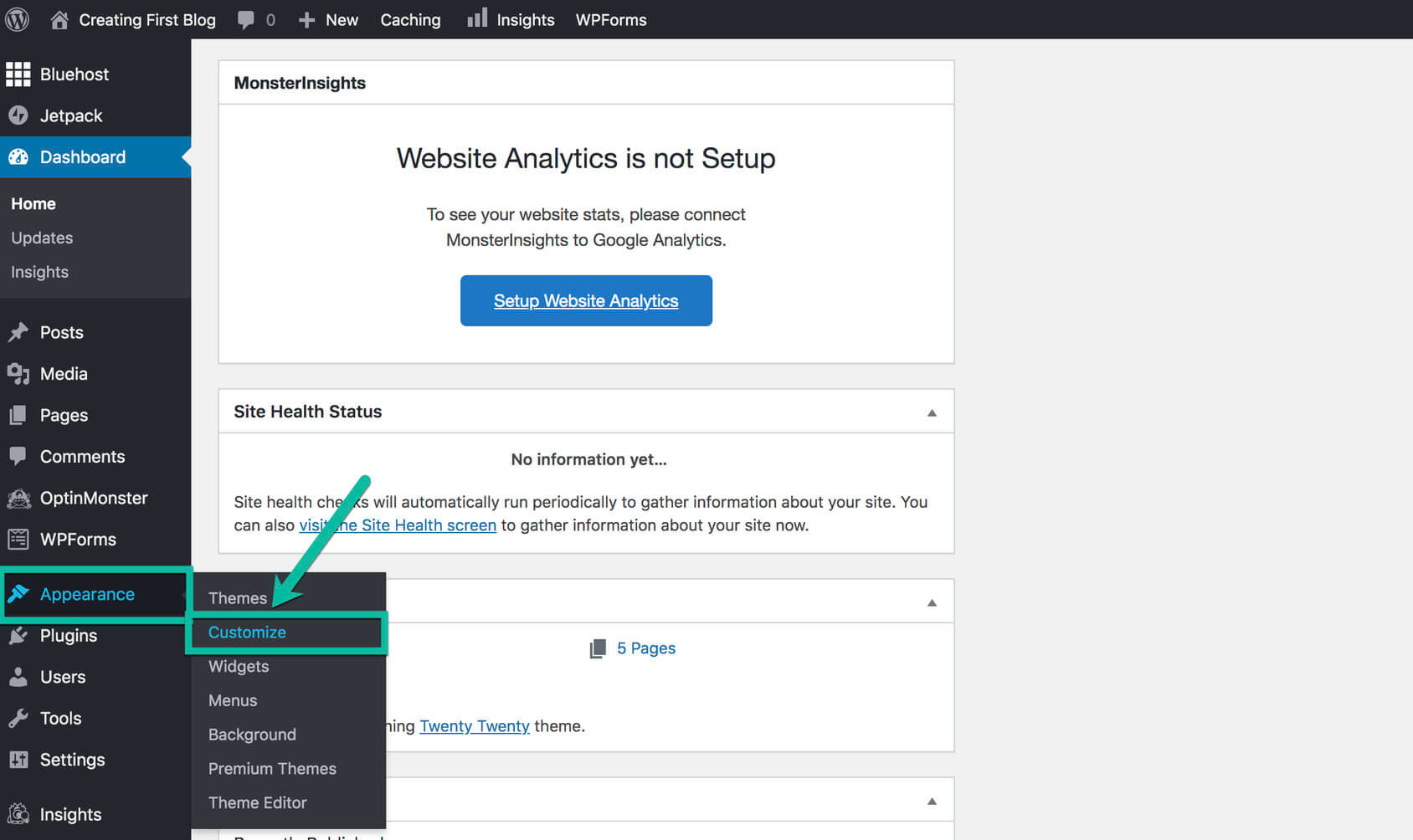Click the Bluehost sidebar icon
1413x840 pixels.
(x=18, y=74)
